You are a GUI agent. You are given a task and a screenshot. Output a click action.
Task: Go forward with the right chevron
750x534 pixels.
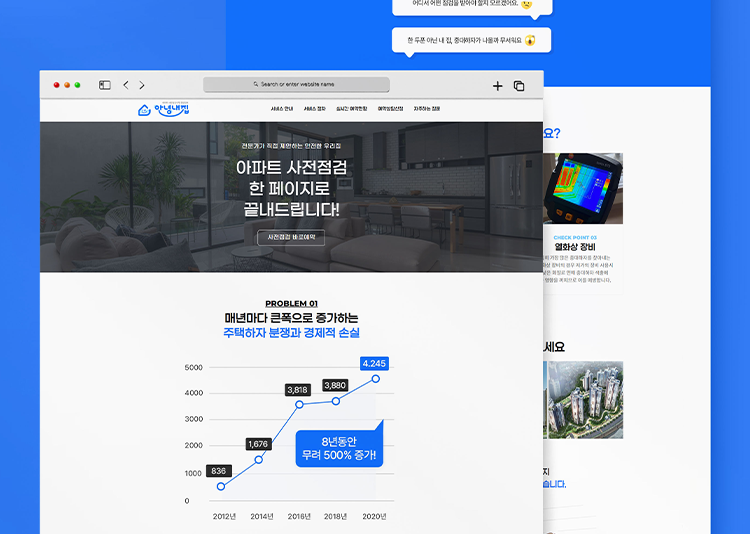[142, 85]
